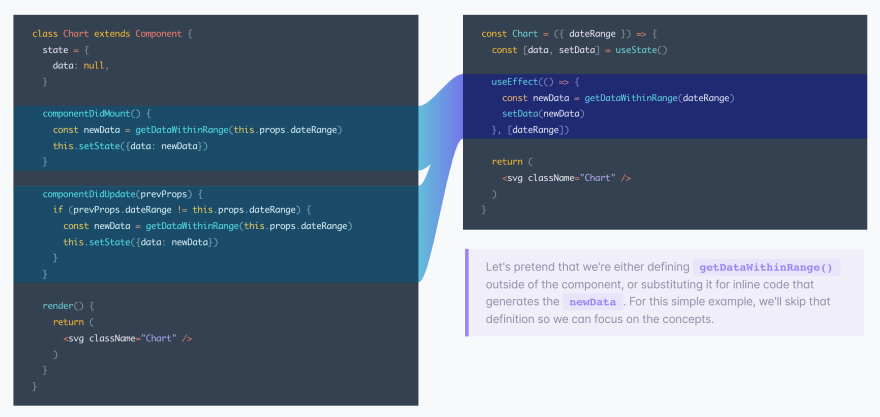Click the getDataWithinRange line inside componentDidMount

click(x=198, y=130)
